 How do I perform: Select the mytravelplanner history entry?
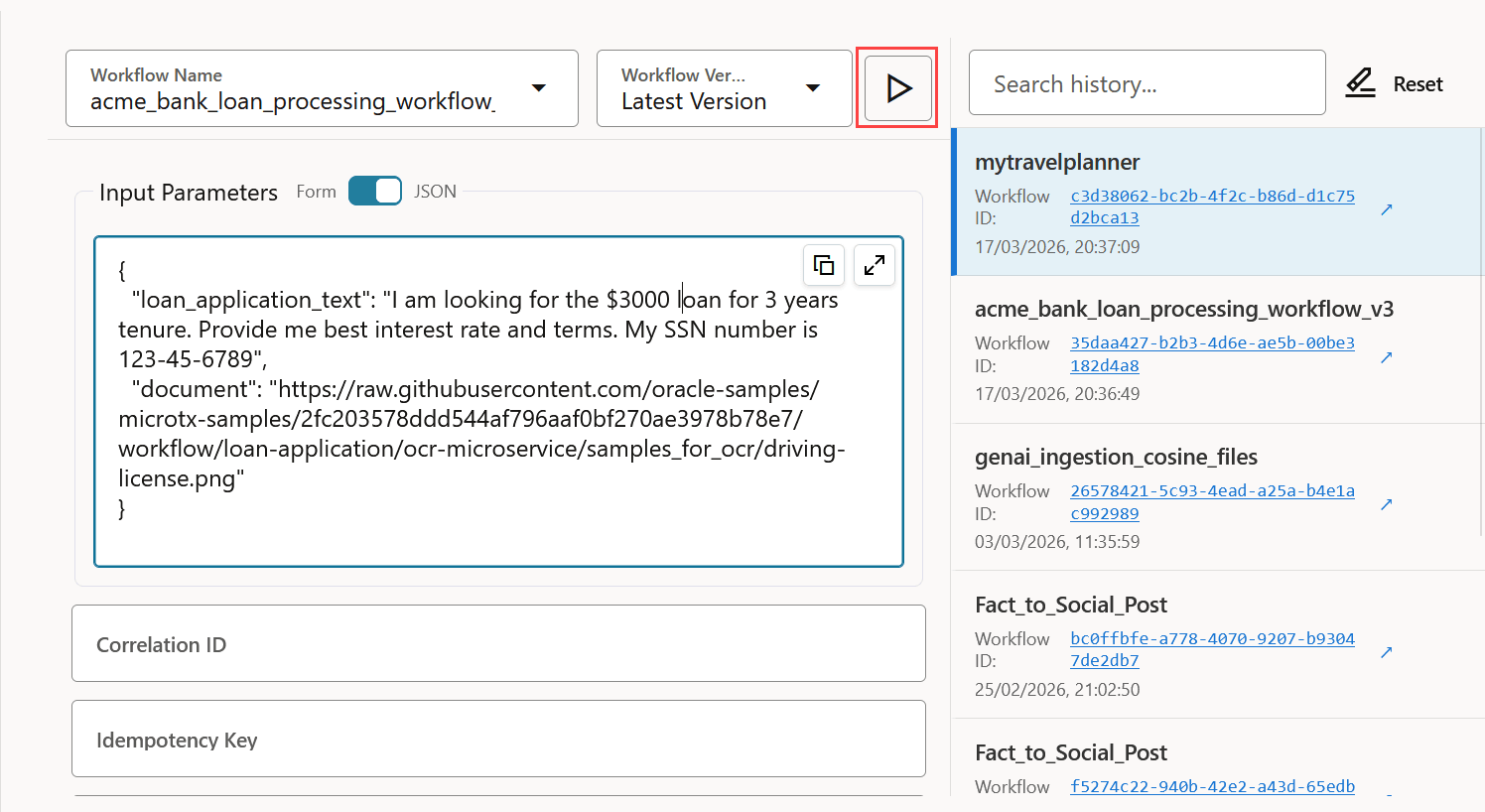click(1218, 203)
